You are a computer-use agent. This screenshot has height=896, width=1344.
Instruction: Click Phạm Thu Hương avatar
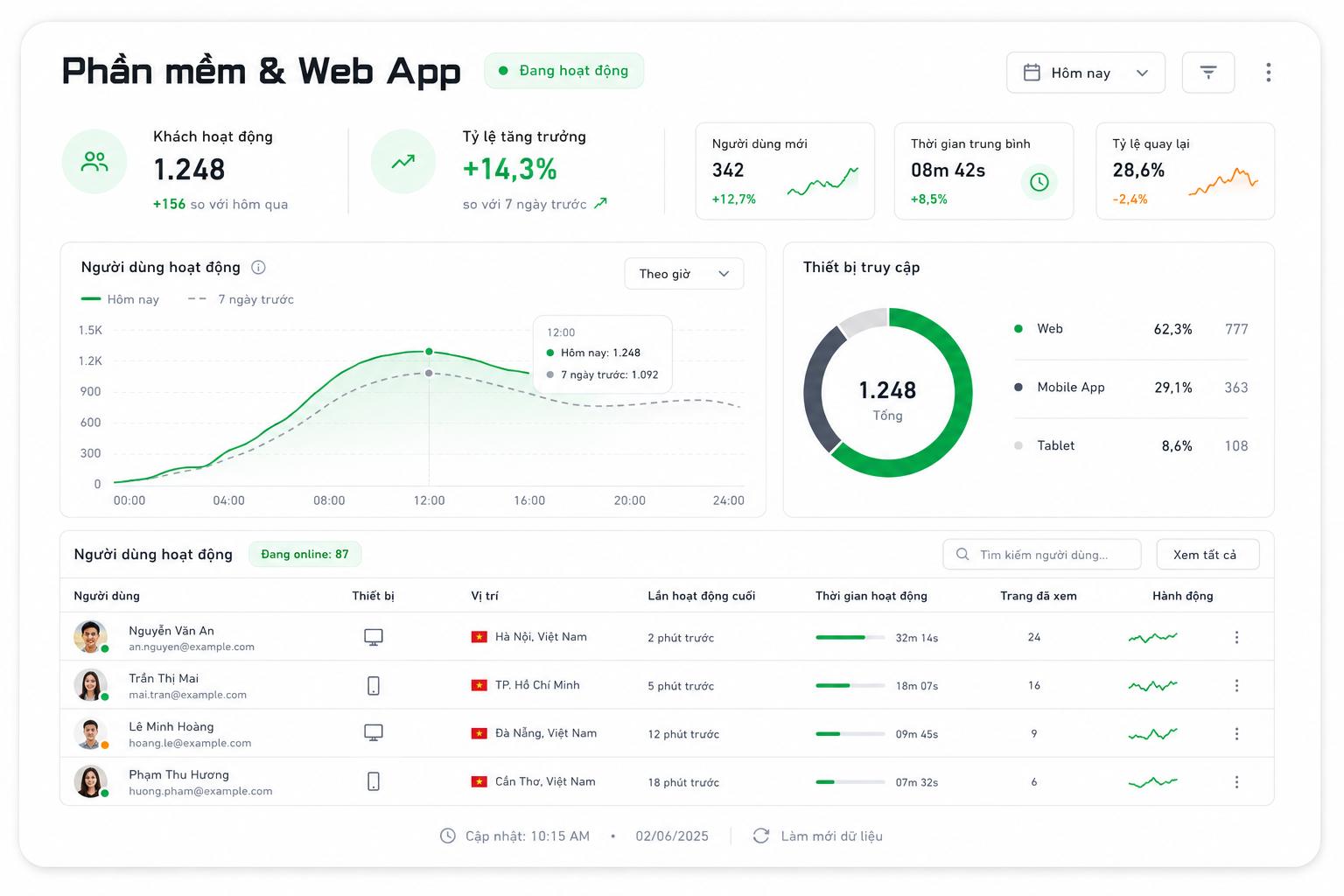pos(90,781)
